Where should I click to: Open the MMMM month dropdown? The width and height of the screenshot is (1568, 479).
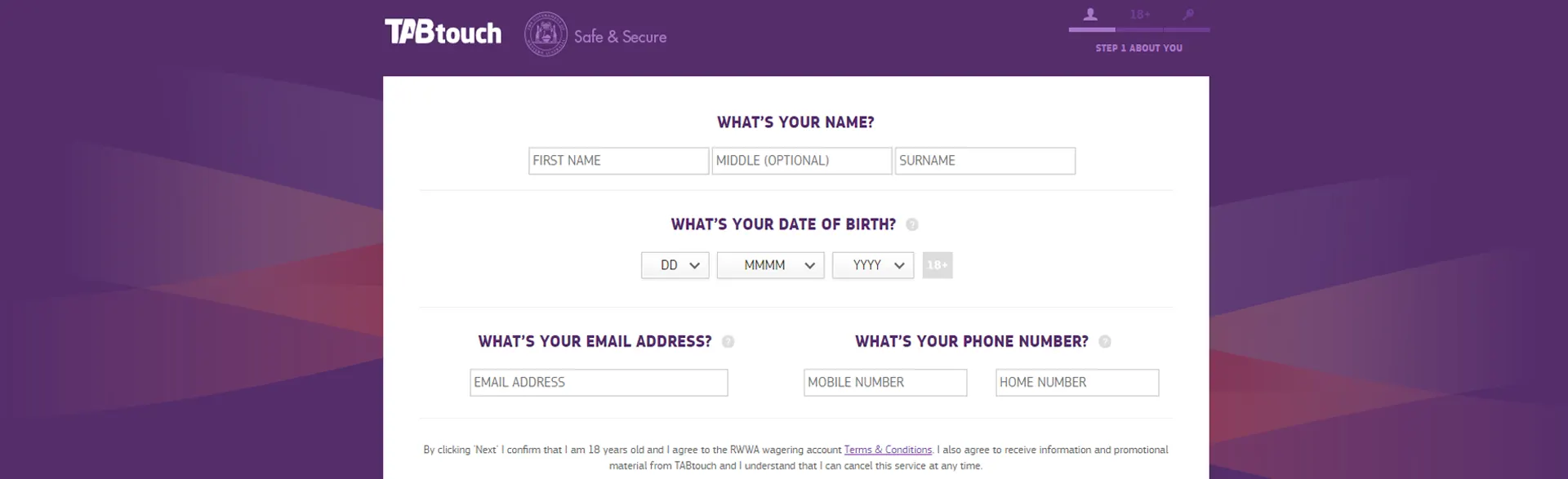pos(770,265)
